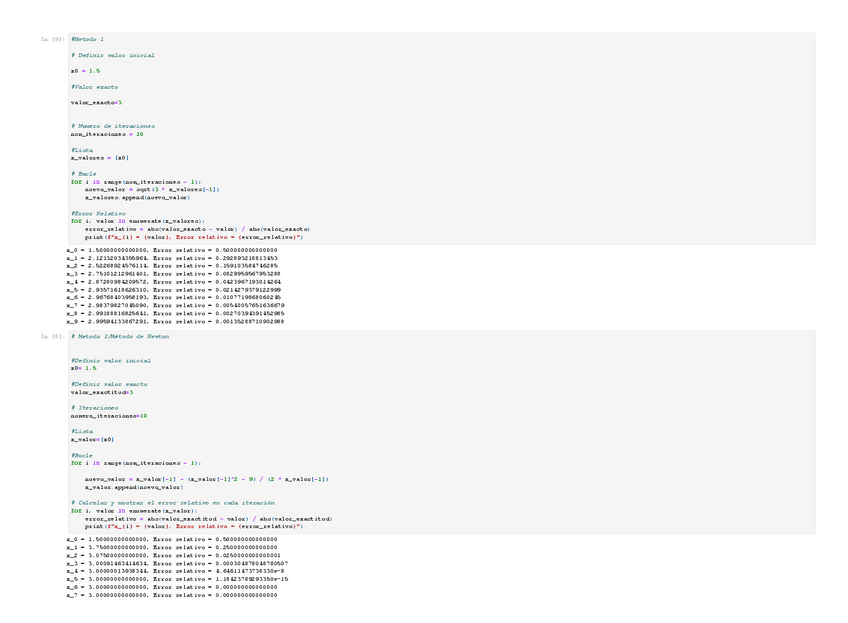
Task: Click the first output's x_9 result line
Action: [x=175, y=322]
